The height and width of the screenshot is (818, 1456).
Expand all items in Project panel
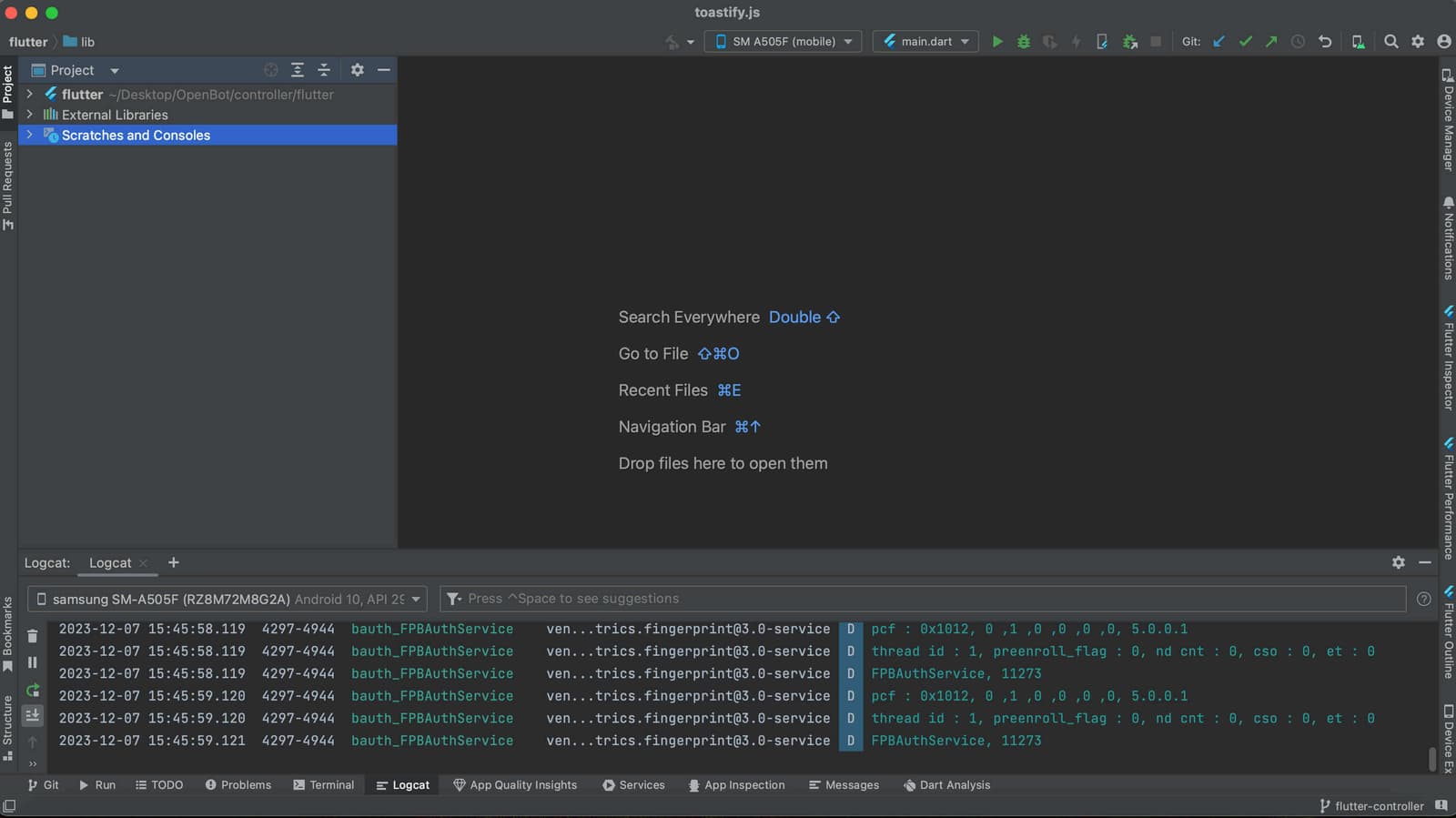click(298, 70)
